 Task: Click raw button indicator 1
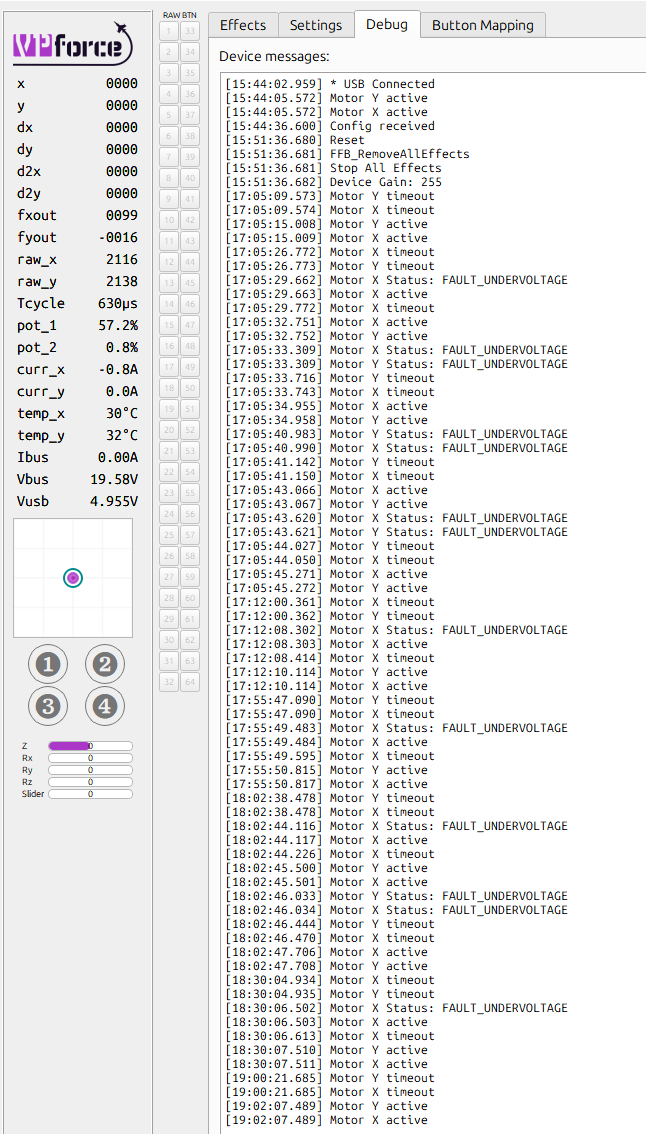[x=169, y=31]
